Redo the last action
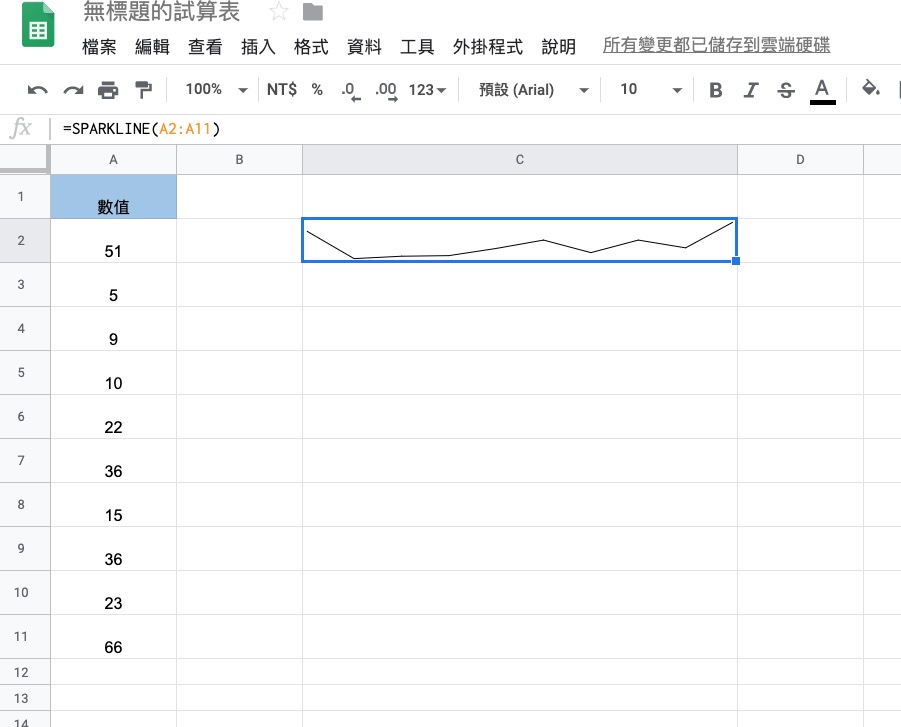 tap(73, 90)
